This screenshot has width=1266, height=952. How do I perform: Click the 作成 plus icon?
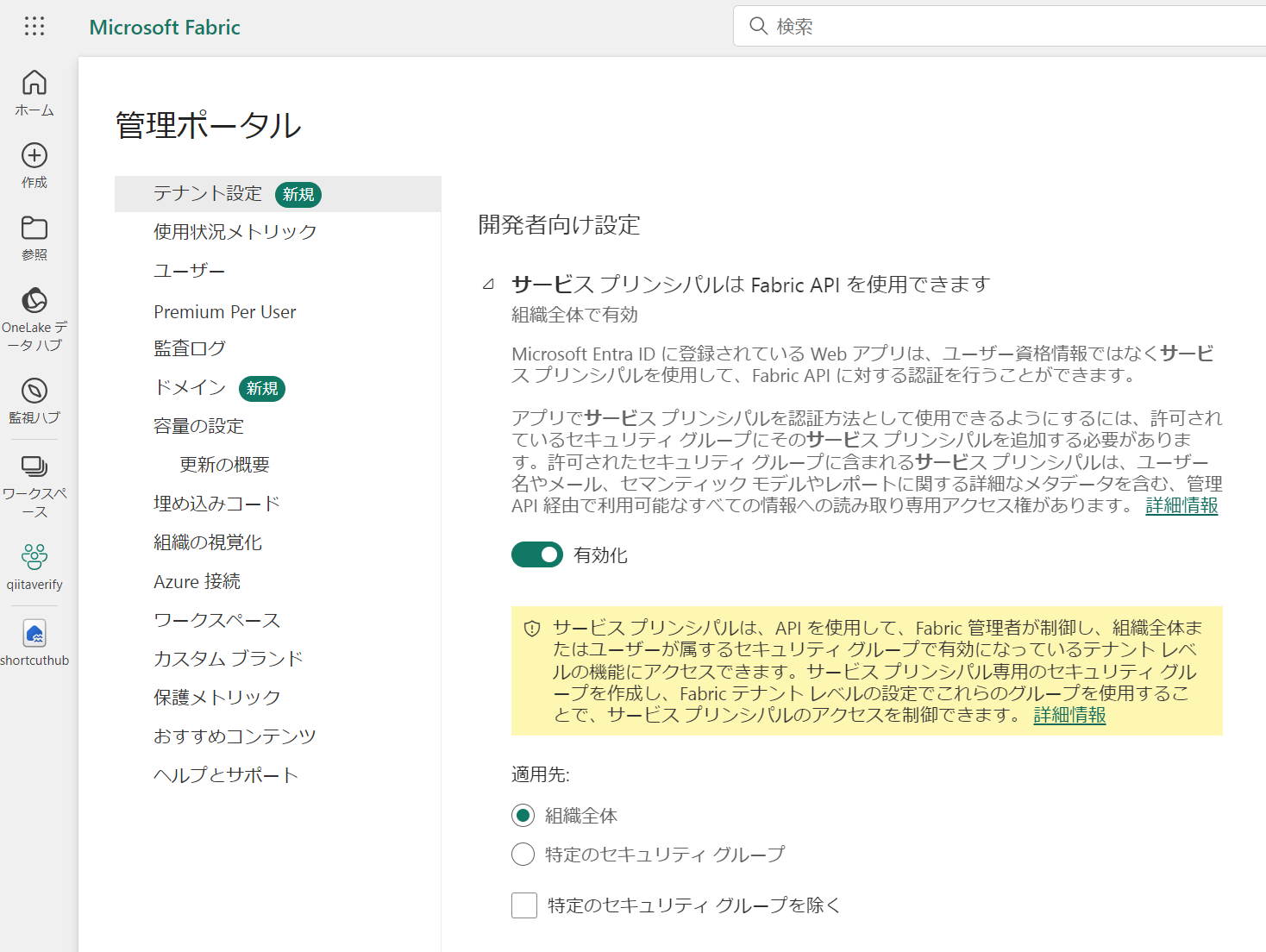[34, 155]
